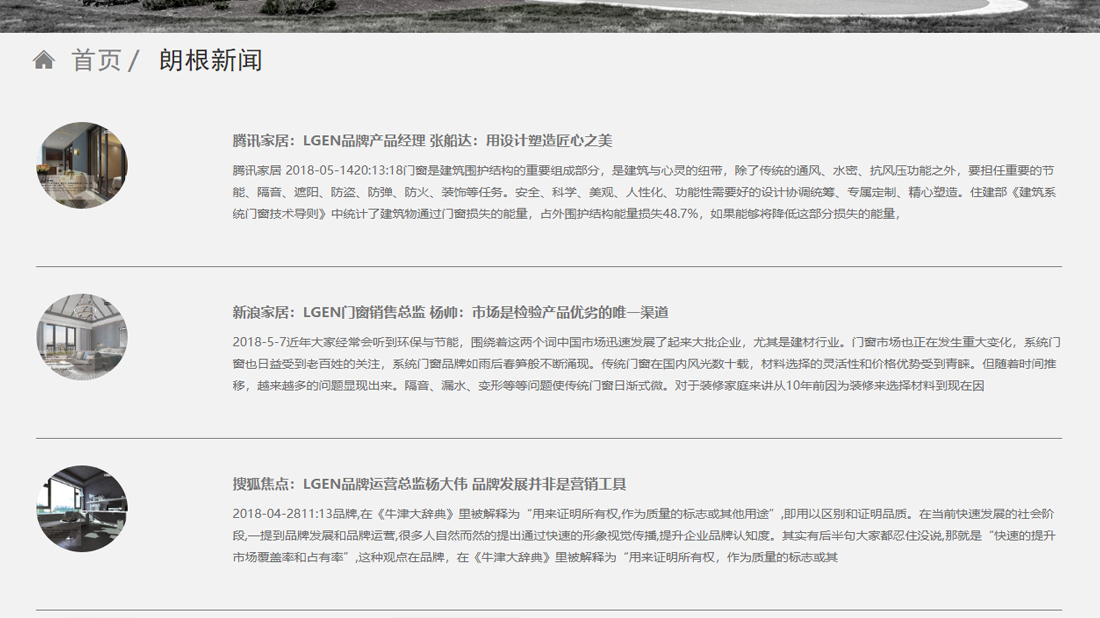View circular thumbnail of 搜狐焦点 article
This screenshot has width=1100, height=618.
point(82,509)
